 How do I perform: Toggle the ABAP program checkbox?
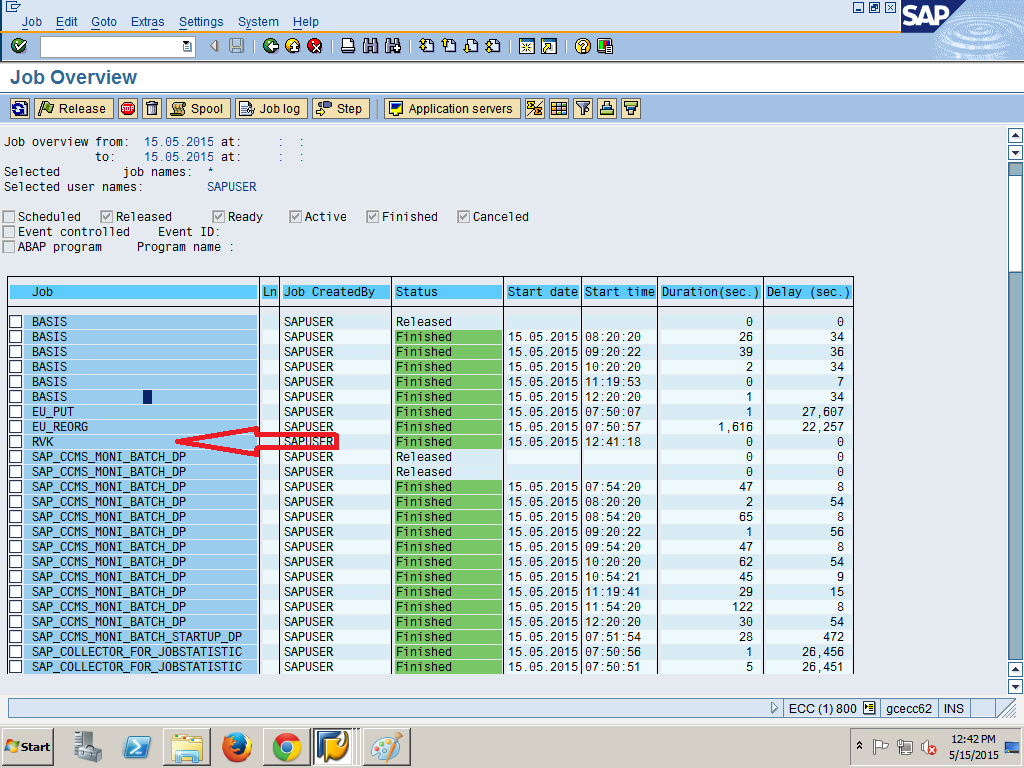pos(9,247)
